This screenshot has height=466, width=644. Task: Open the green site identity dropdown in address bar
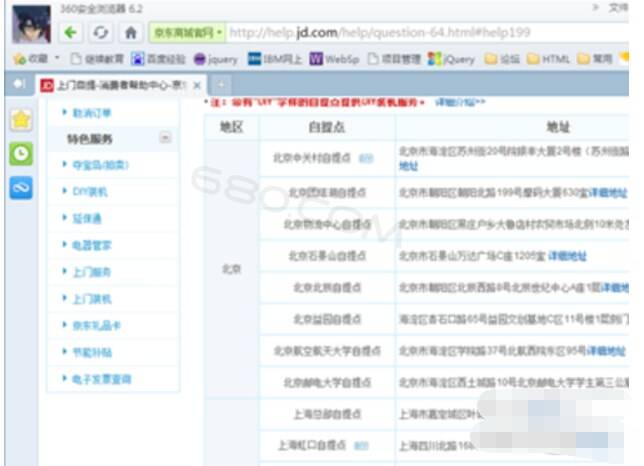click(188, 32)
